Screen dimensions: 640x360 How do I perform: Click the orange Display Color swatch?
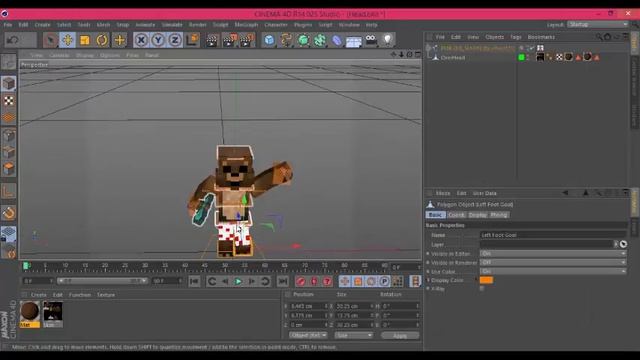coord(486,280)
